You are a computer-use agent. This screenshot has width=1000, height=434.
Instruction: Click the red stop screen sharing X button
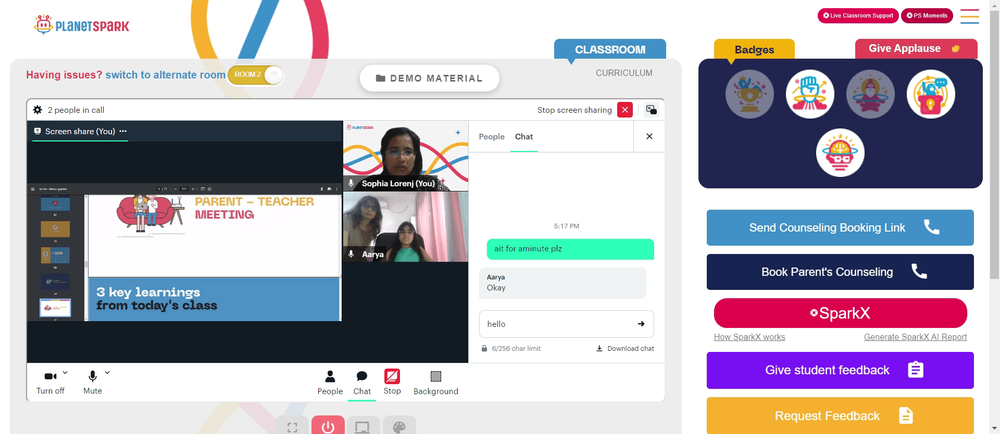coord(625,110)
